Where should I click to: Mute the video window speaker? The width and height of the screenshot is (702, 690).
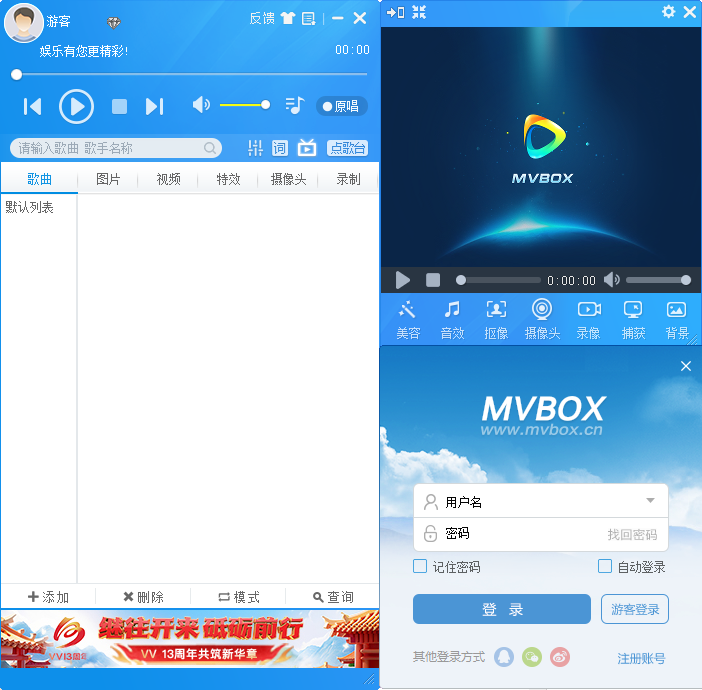[612, 280]
